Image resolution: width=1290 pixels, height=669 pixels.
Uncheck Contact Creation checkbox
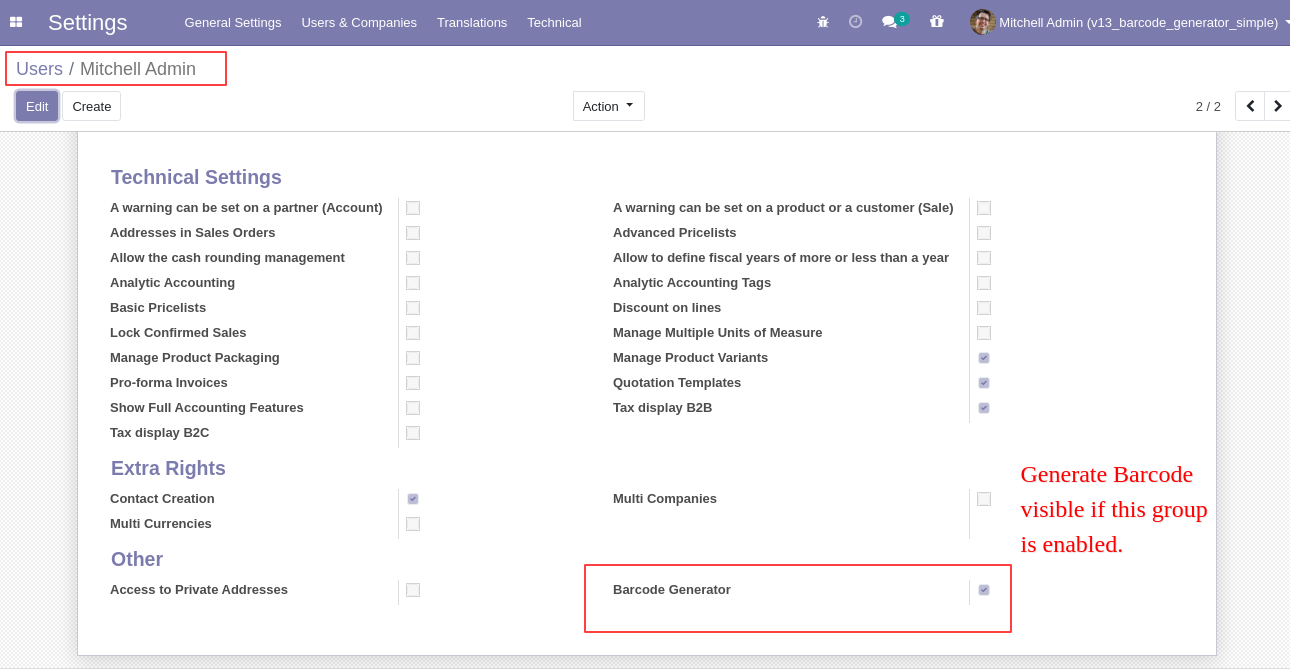coord(413,499)
